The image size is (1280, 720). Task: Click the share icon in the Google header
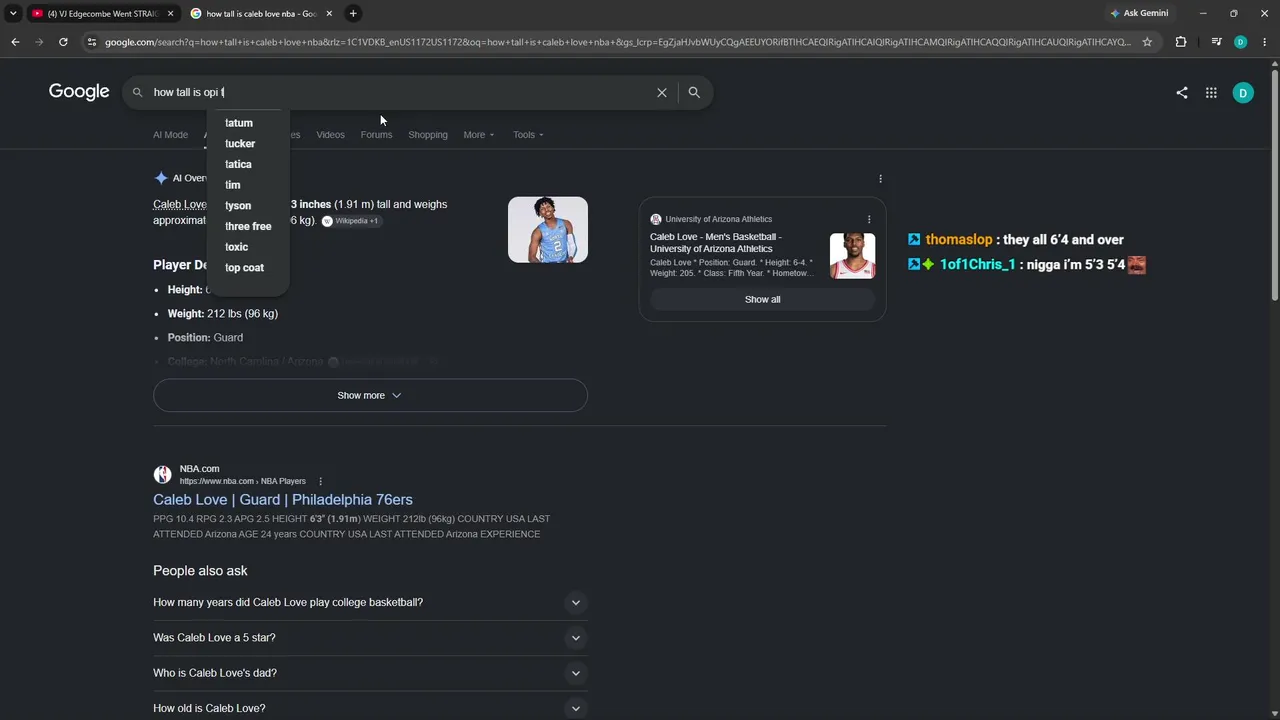(1182, 93)
